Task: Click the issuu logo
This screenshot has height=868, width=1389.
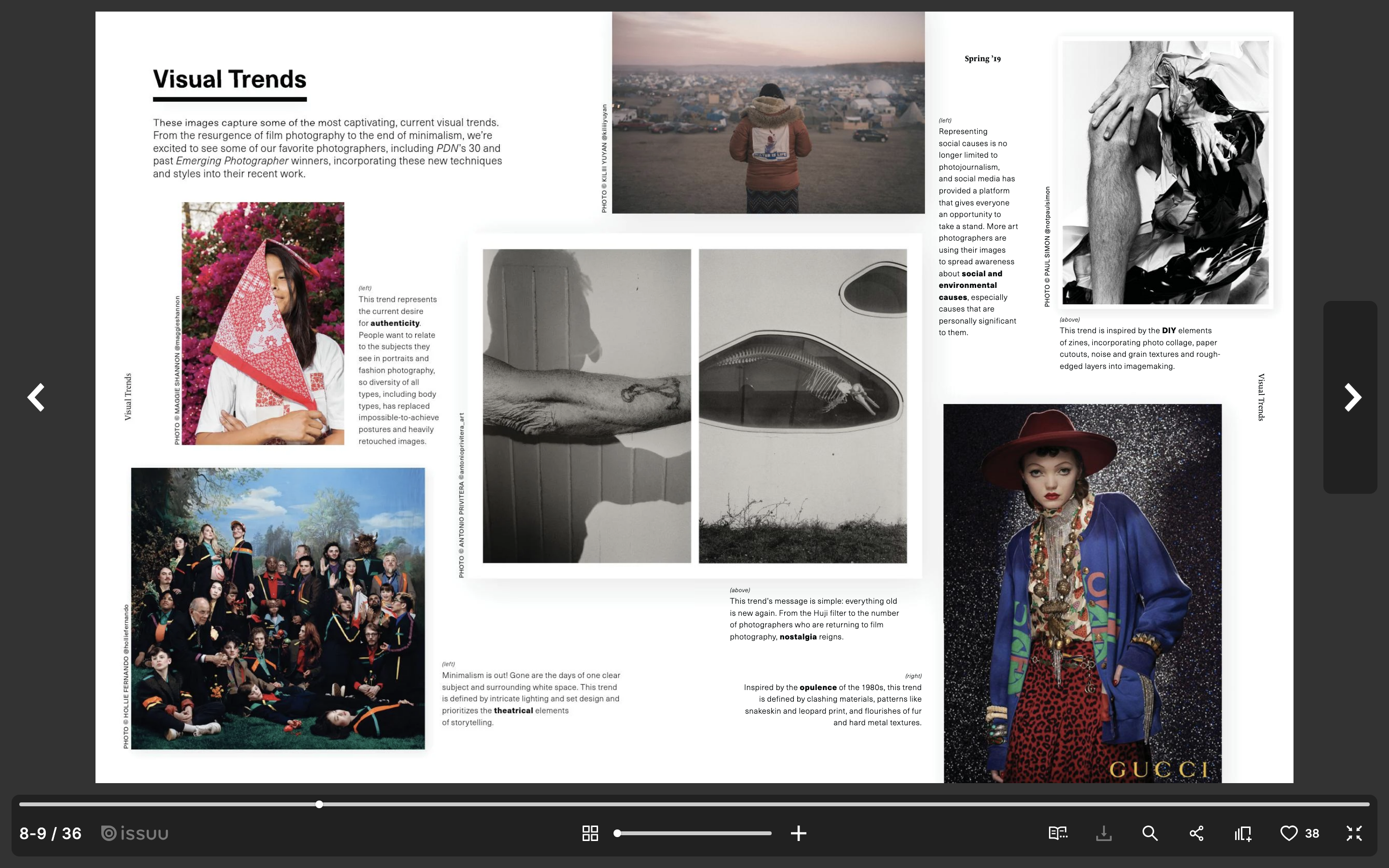Action: [135, 833]
